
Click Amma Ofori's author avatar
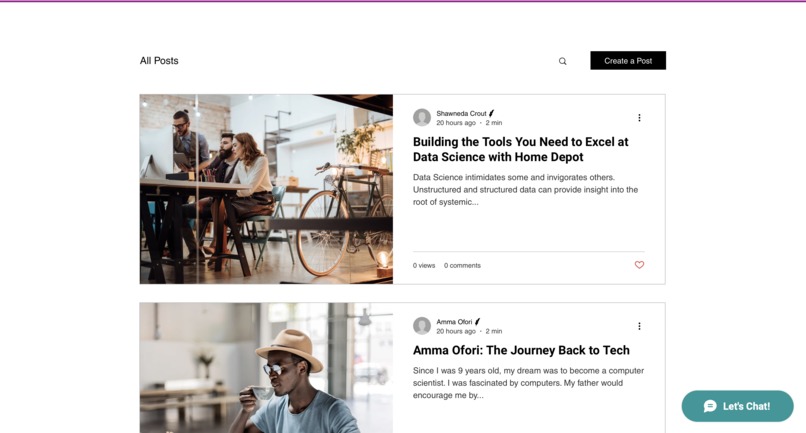click(422, 326)
